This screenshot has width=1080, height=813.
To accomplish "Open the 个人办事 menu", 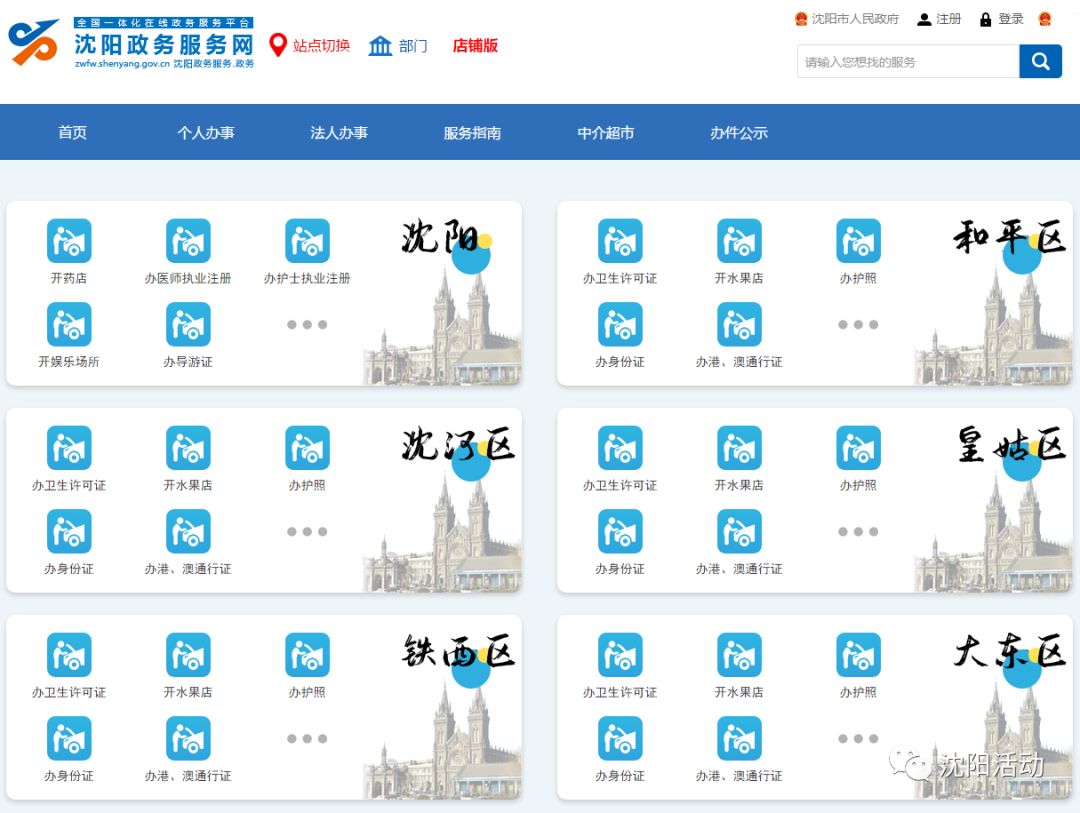I will click(x=206, y=131).
